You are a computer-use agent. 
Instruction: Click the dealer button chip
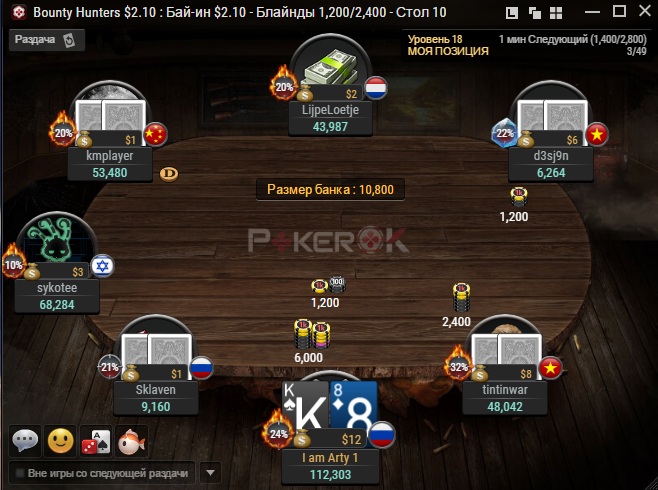[169, 174]
